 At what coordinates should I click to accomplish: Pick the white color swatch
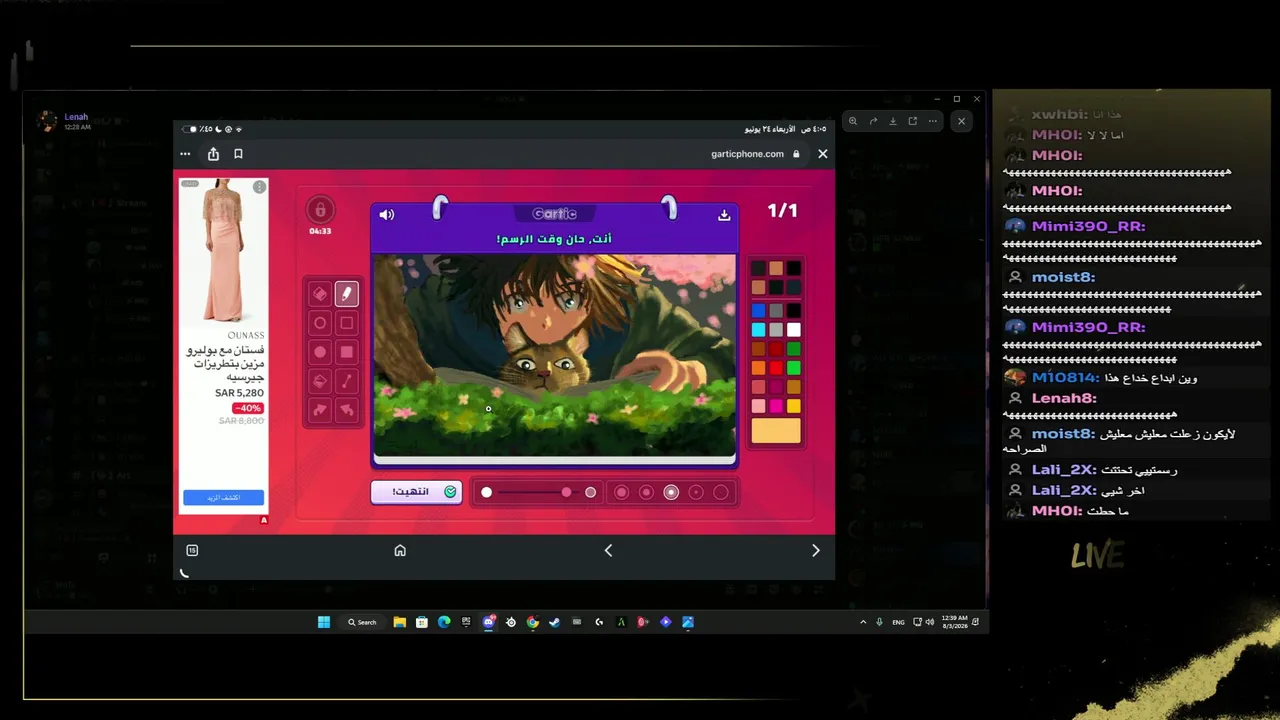coord(793,330)
